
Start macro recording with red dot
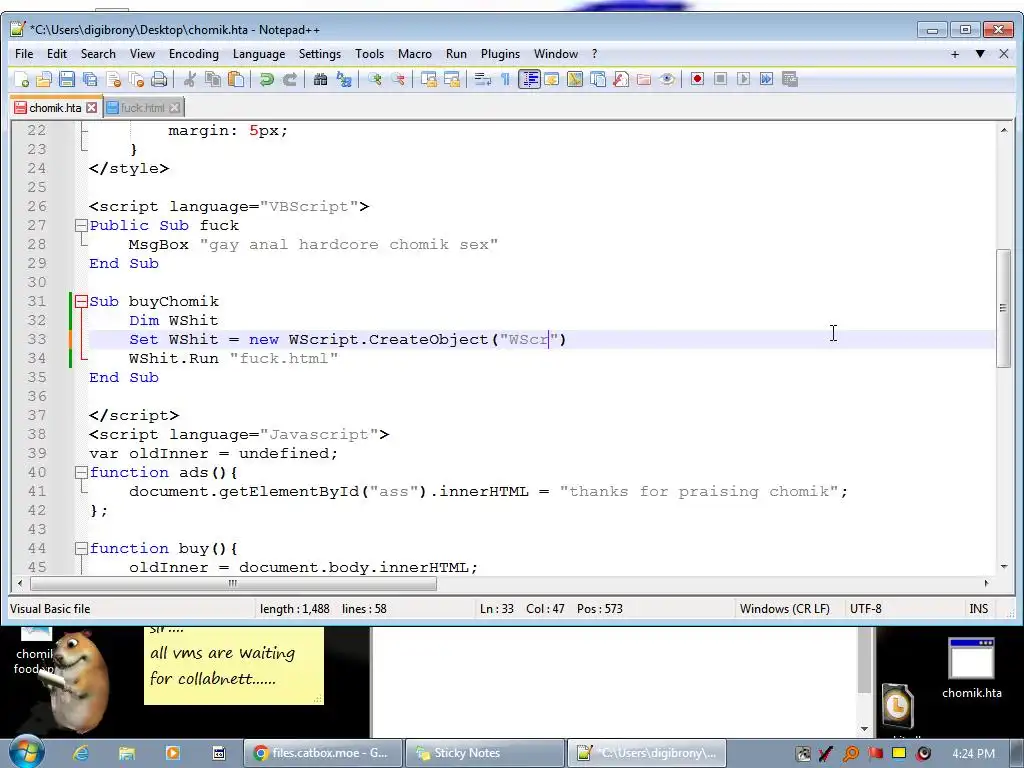(697, 80)
